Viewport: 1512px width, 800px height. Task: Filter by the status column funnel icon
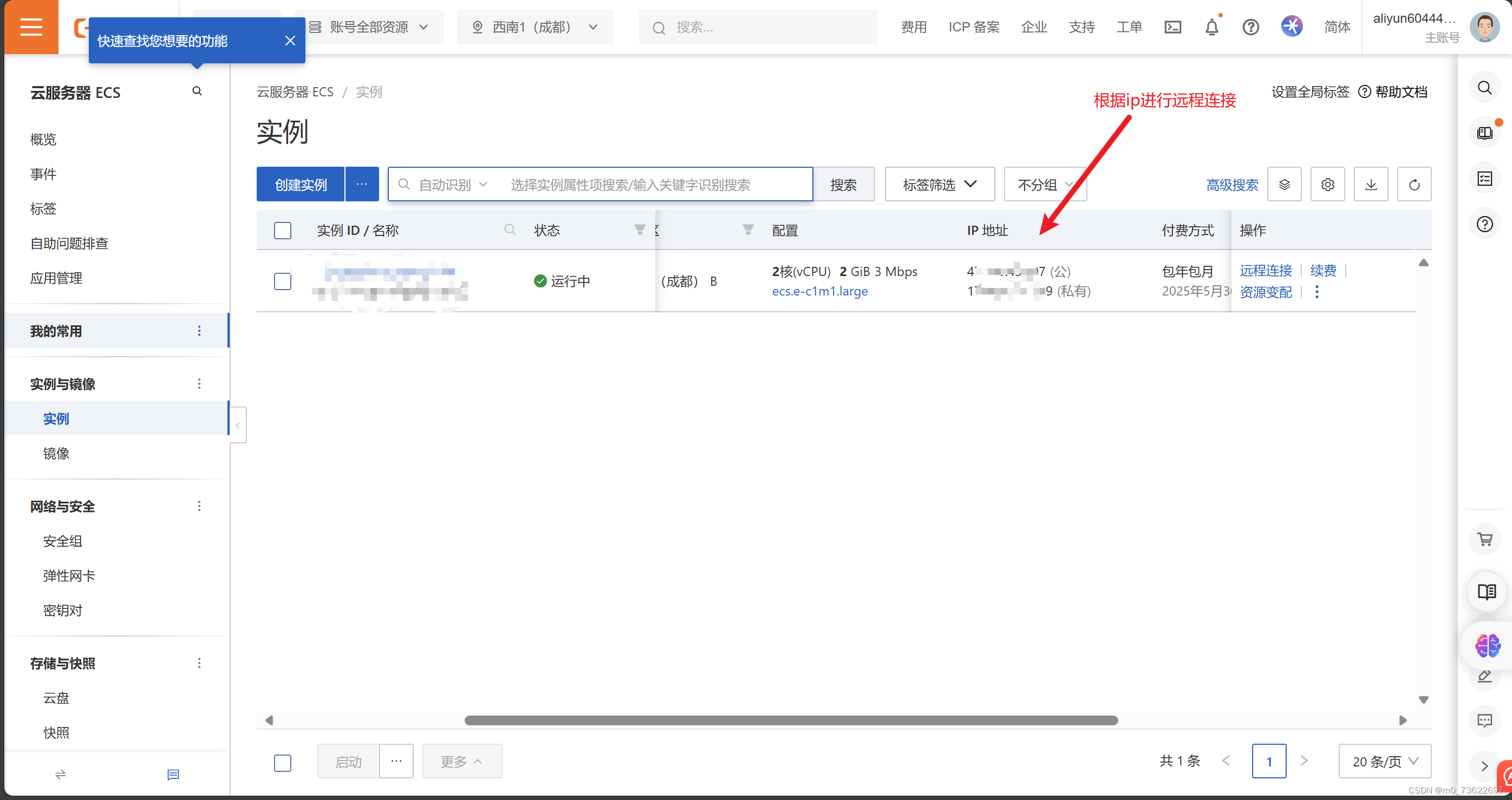pos(640,229)
